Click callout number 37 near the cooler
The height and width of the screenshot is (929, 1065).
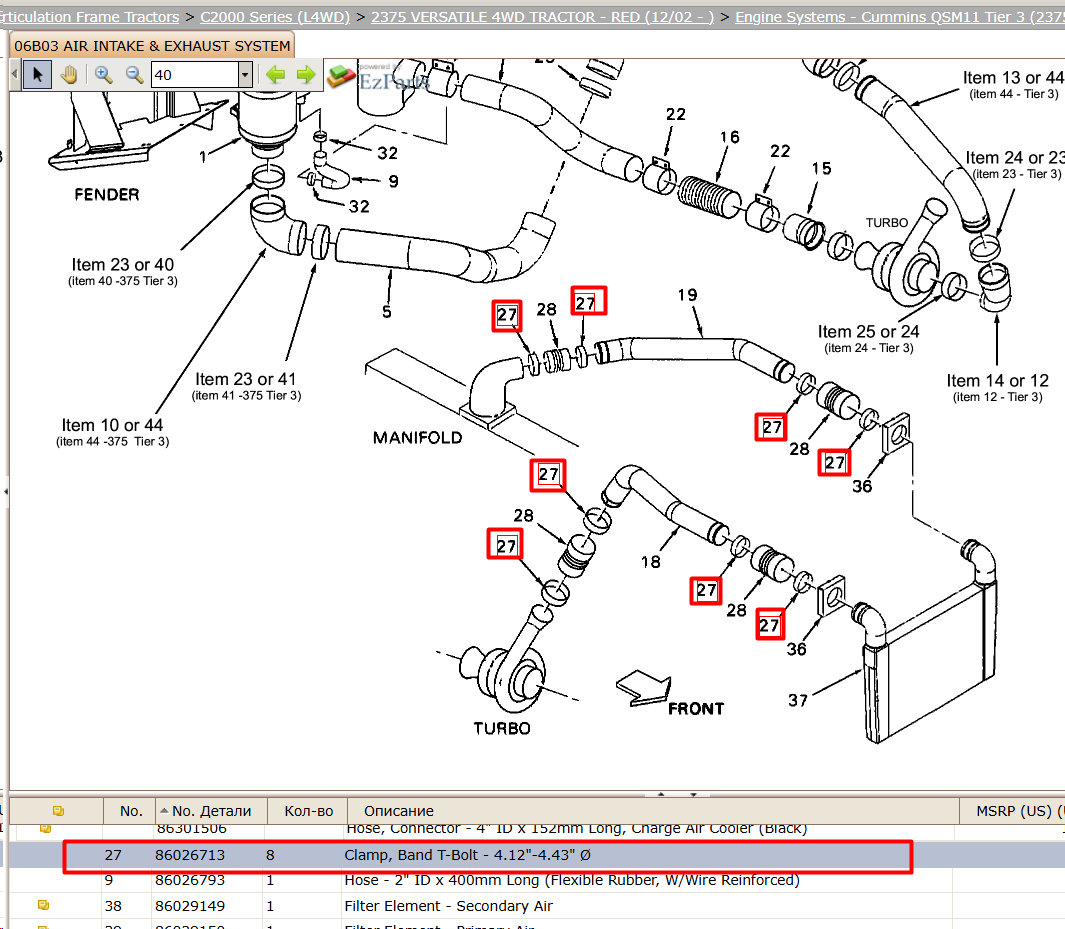click(798, 700)
